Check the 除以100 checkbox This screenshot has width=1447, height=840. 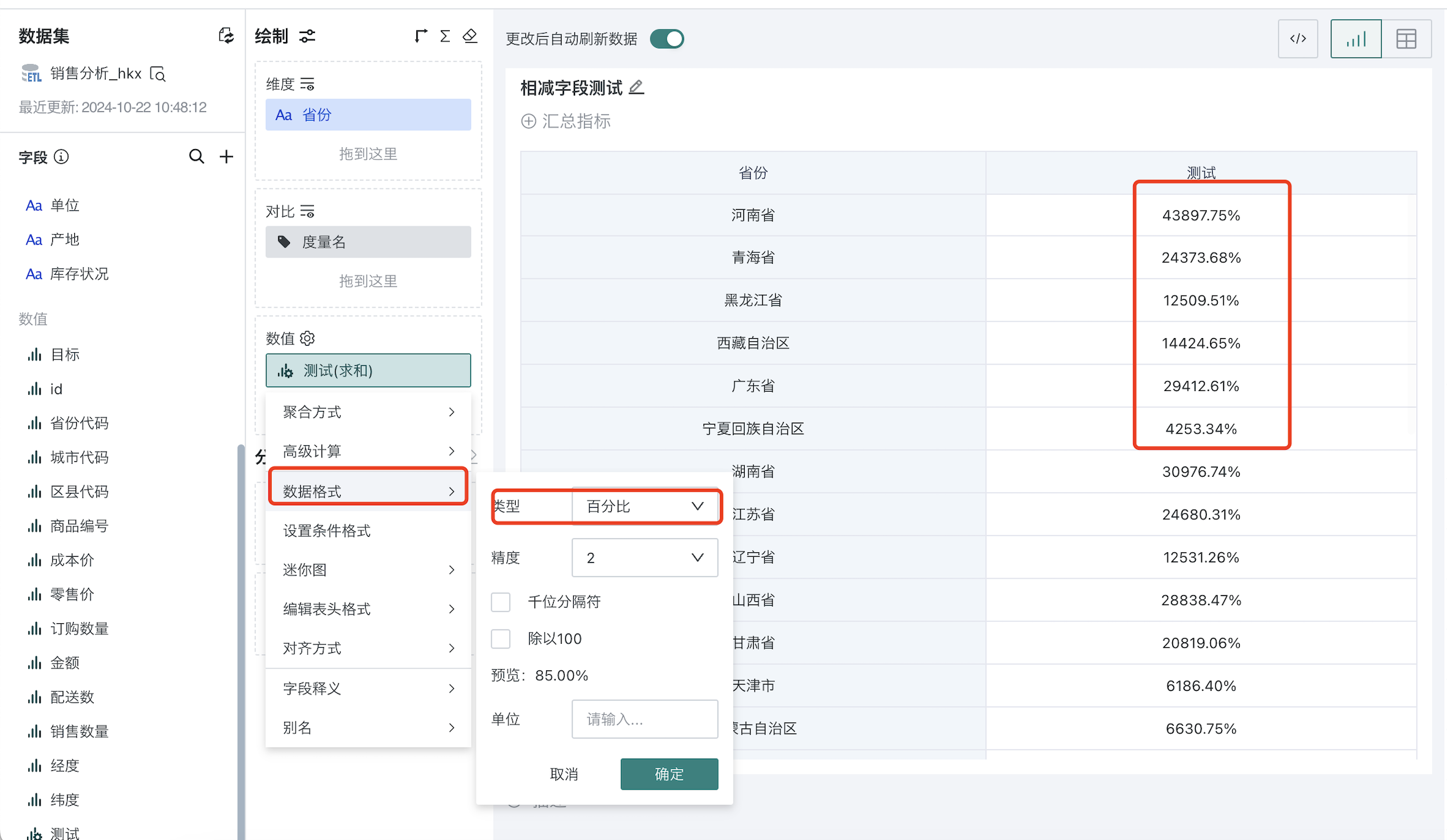501,639
